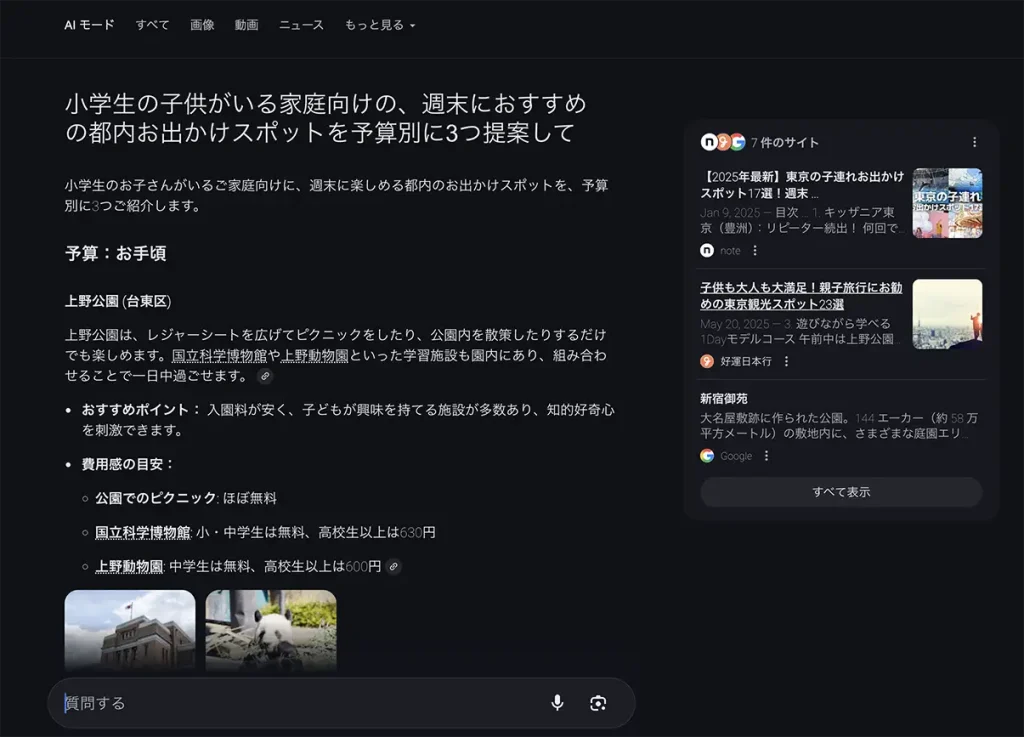Click the おすすめポイント label
Viewport: 1024px width, 737px height.
(x=135, y=410)
